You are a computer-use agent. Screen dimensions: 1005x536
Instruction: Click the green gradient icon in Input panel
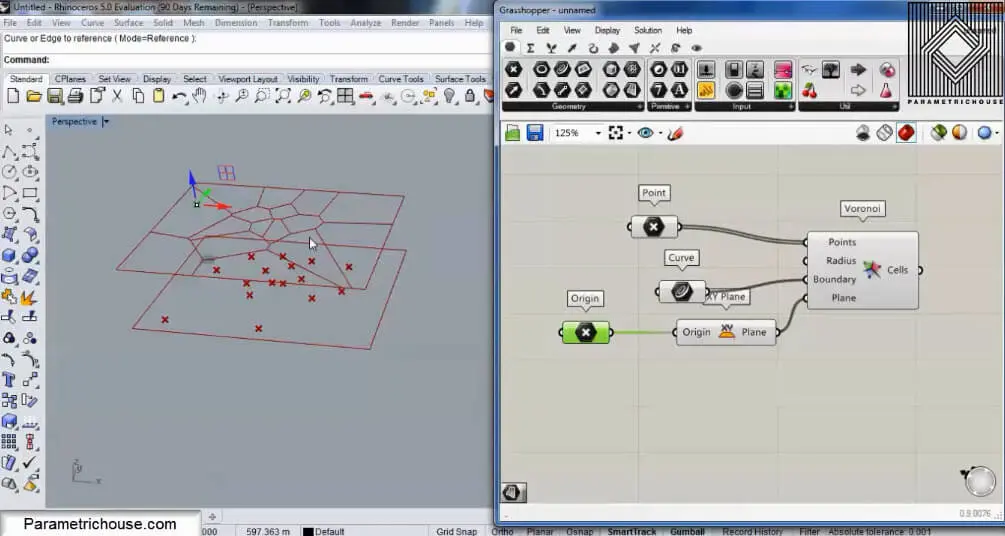click(x=783, y=90)
